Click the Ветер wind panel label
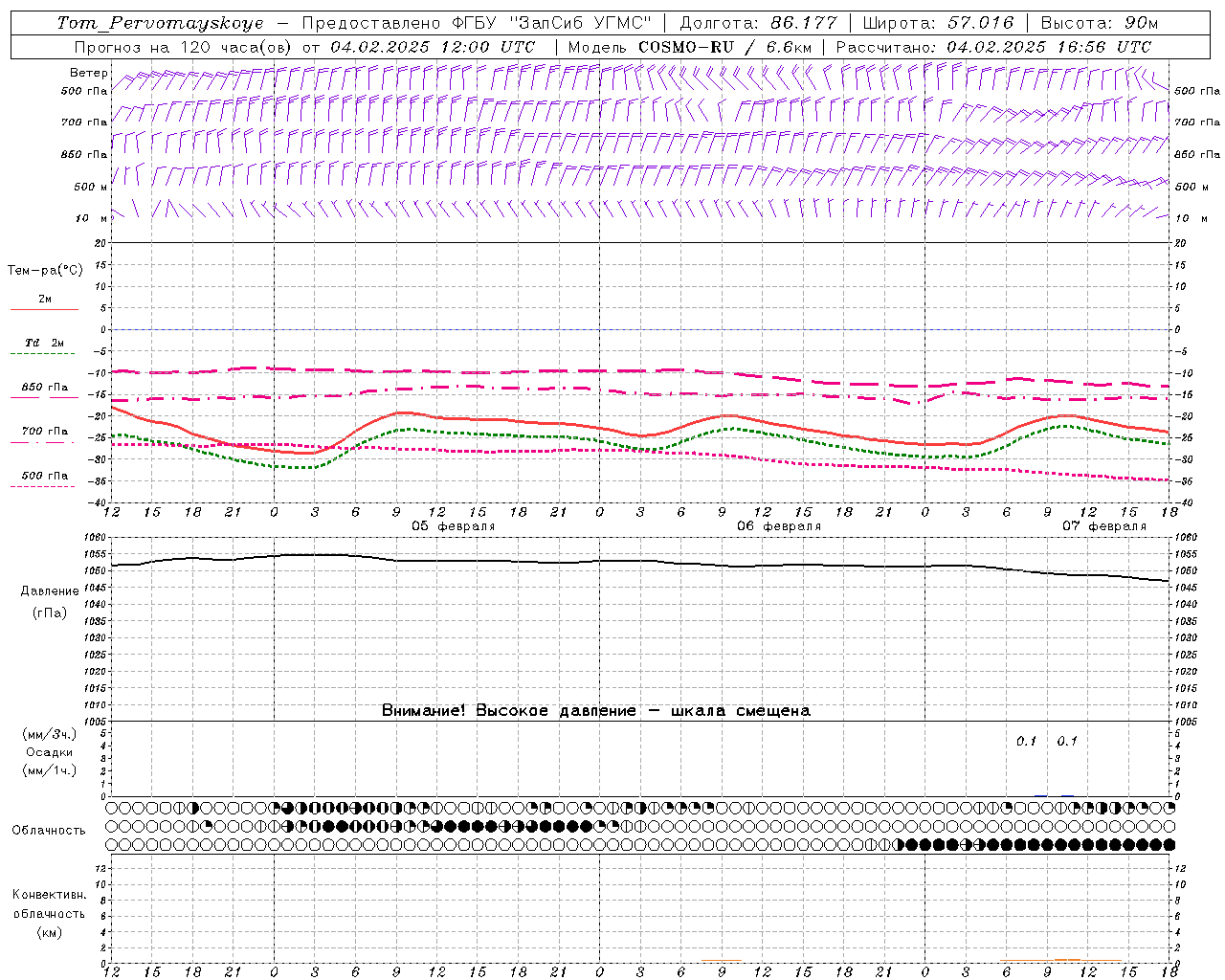 click(x=88, y=73)
